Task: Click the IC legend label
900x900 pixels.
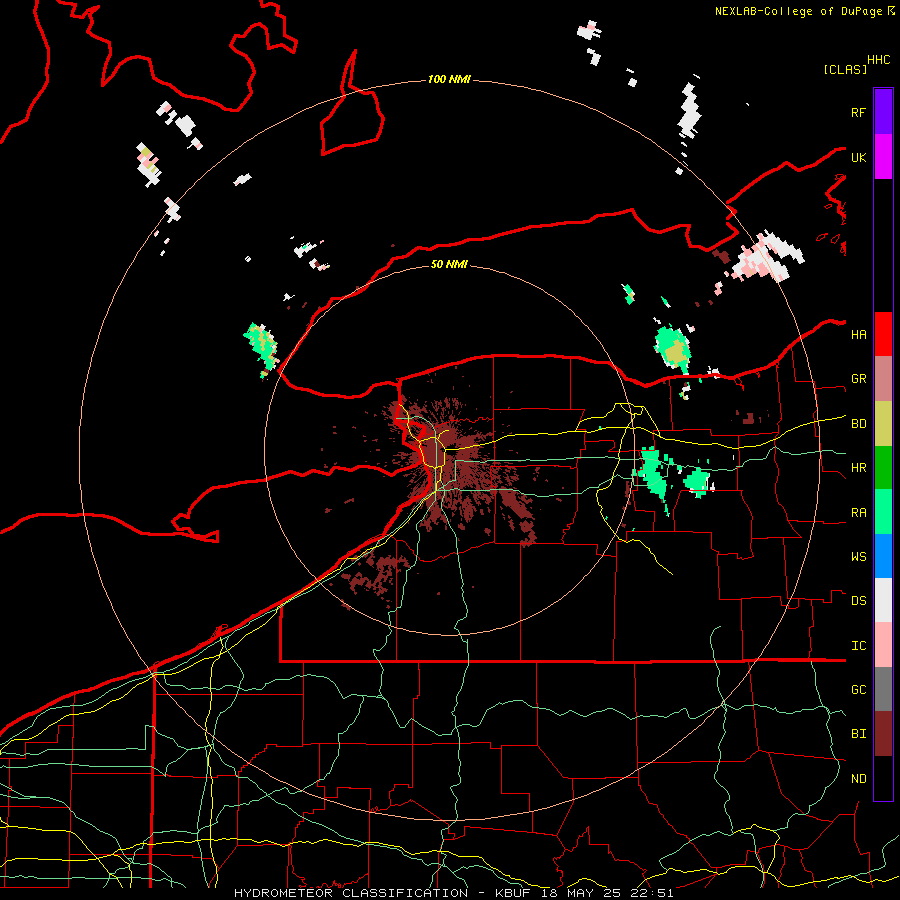Action: (x=859, y=646)
